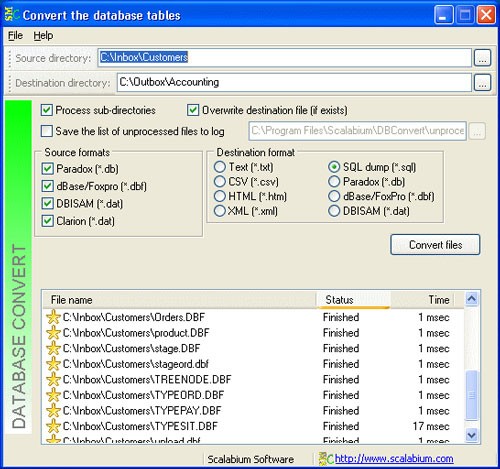Click the 17 msec time value
Viewport: 500px width, 469px height.
click(x=431, y=426)
